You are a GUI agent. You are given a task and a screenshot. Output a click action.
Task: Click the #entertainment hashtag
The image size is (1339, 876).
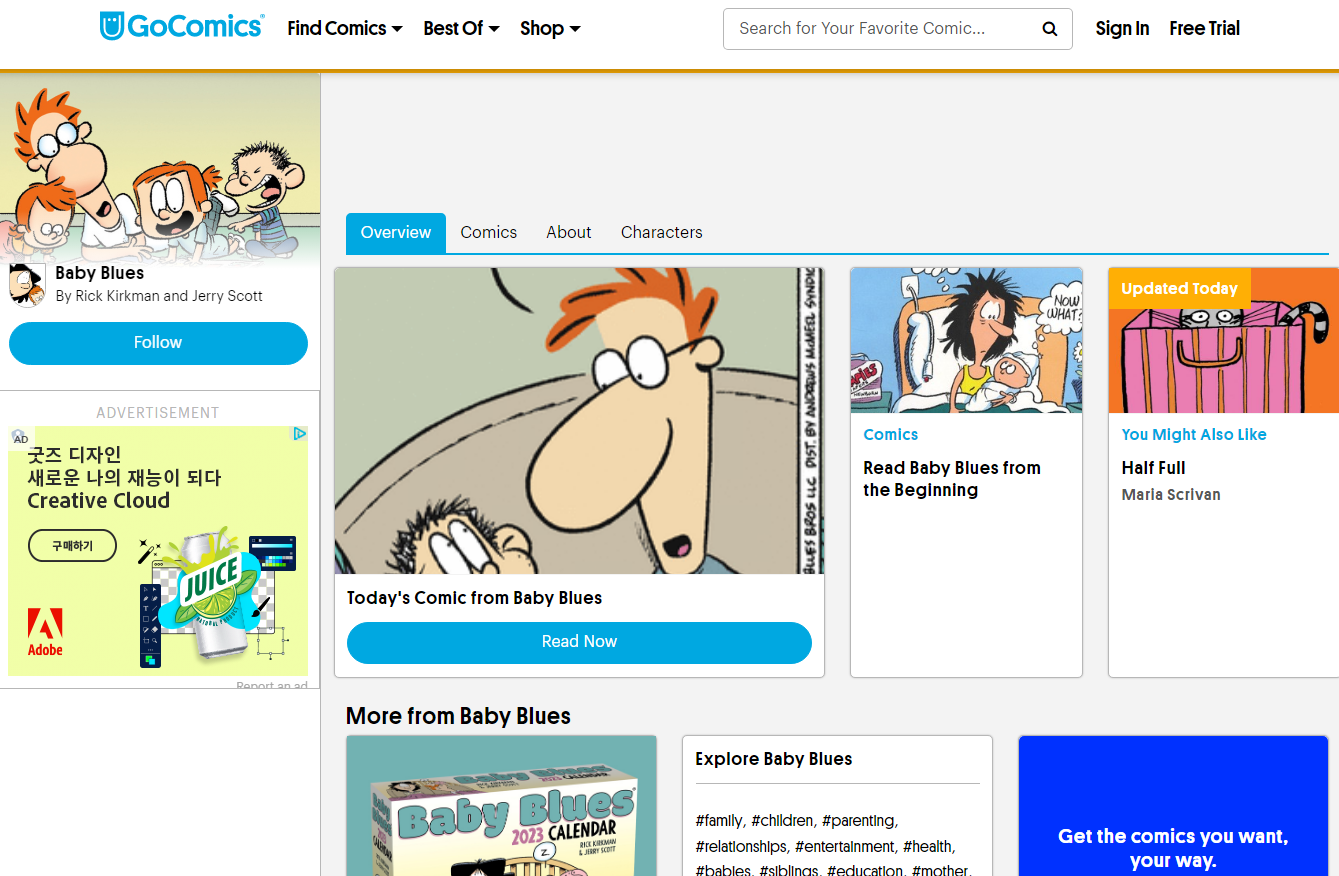point(844,847)
